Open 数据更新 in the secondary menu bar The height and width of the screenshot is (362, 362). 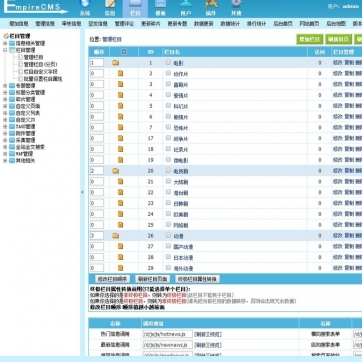(x=203, y=24)
